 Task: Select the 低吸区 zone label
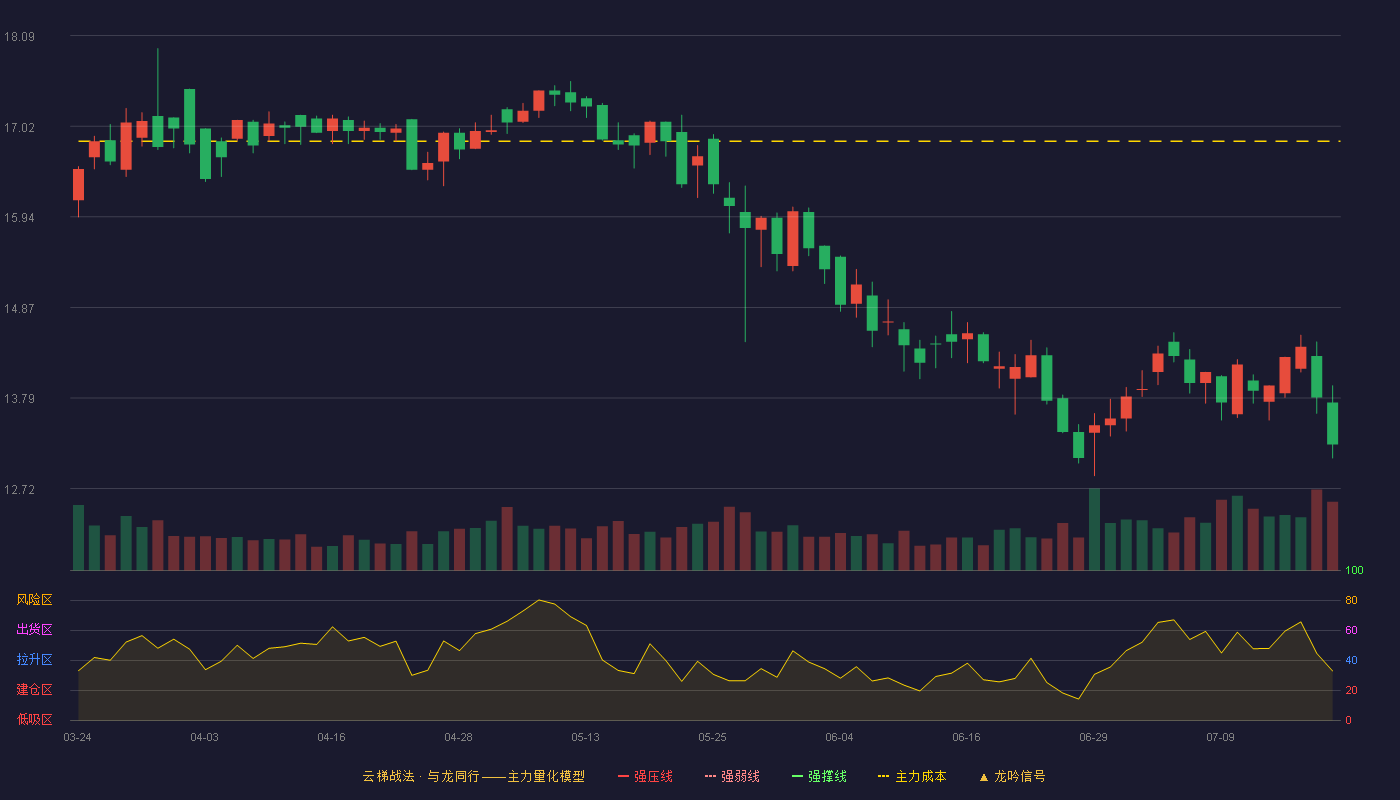[34, 720]
